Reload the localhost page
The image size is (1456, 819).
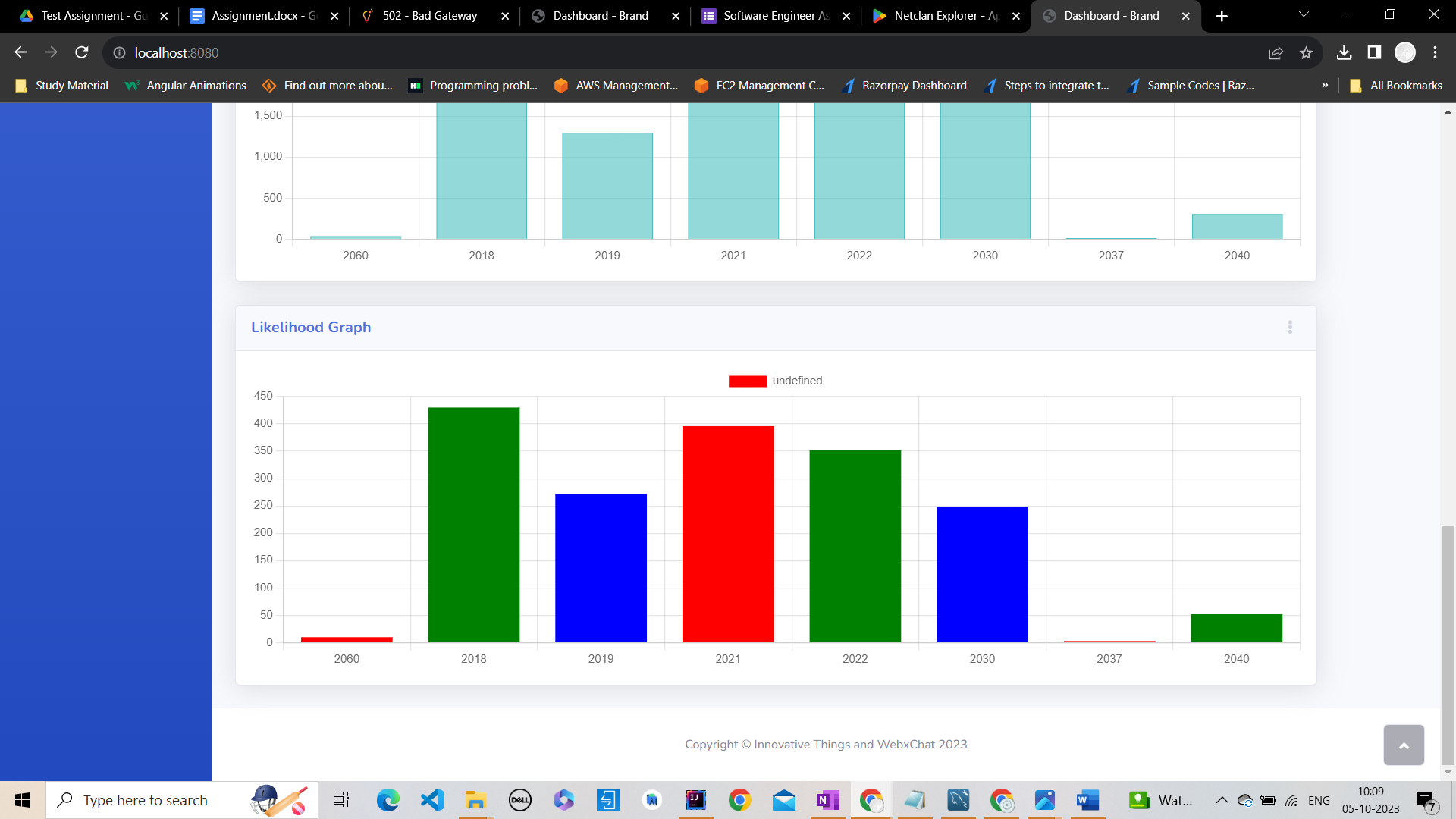82,52
